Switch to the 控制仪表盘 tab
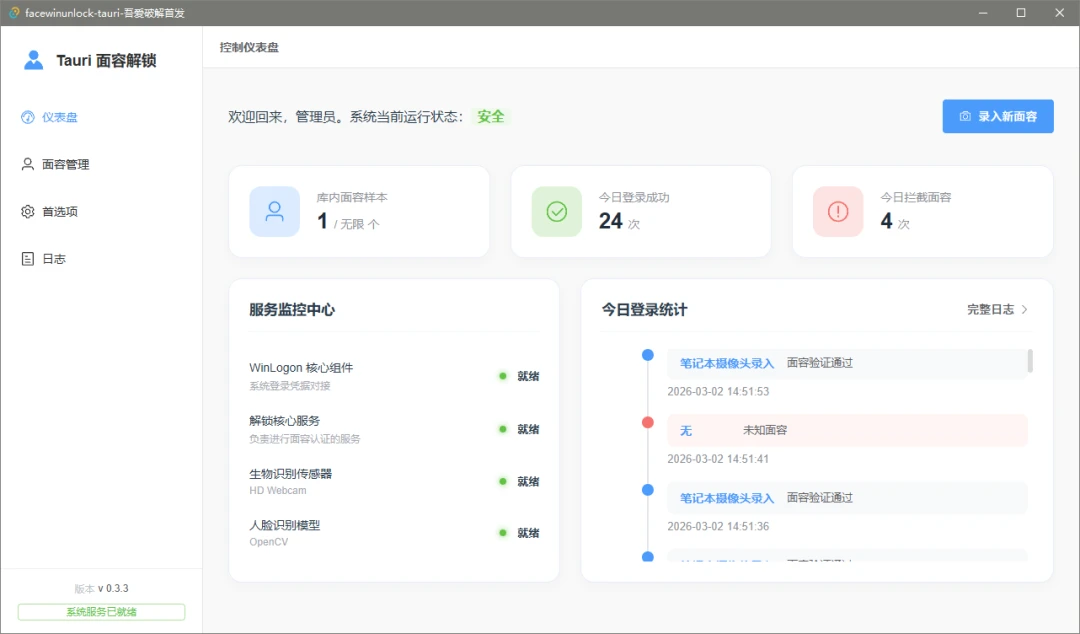Viewport: 1080px width, 634px height. pos(250,46)
